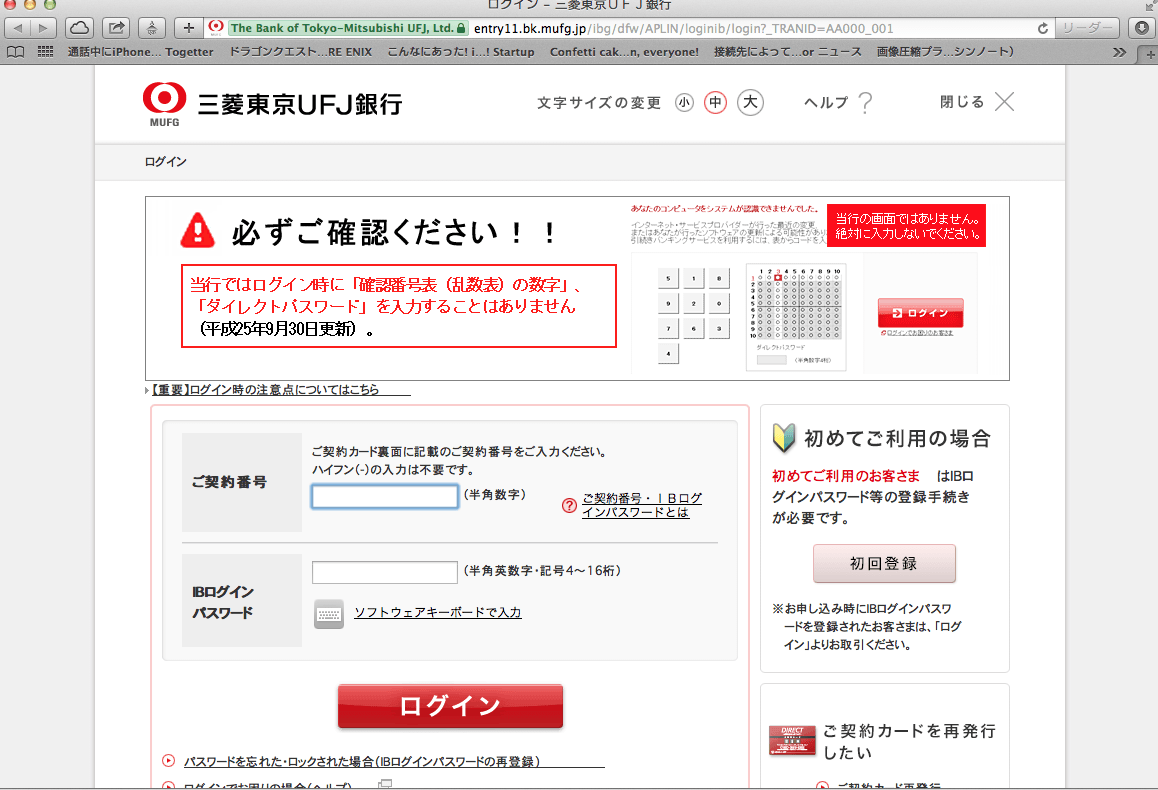
Task: Click the reload page icon in address bar
Action: tap(1043, 28)
